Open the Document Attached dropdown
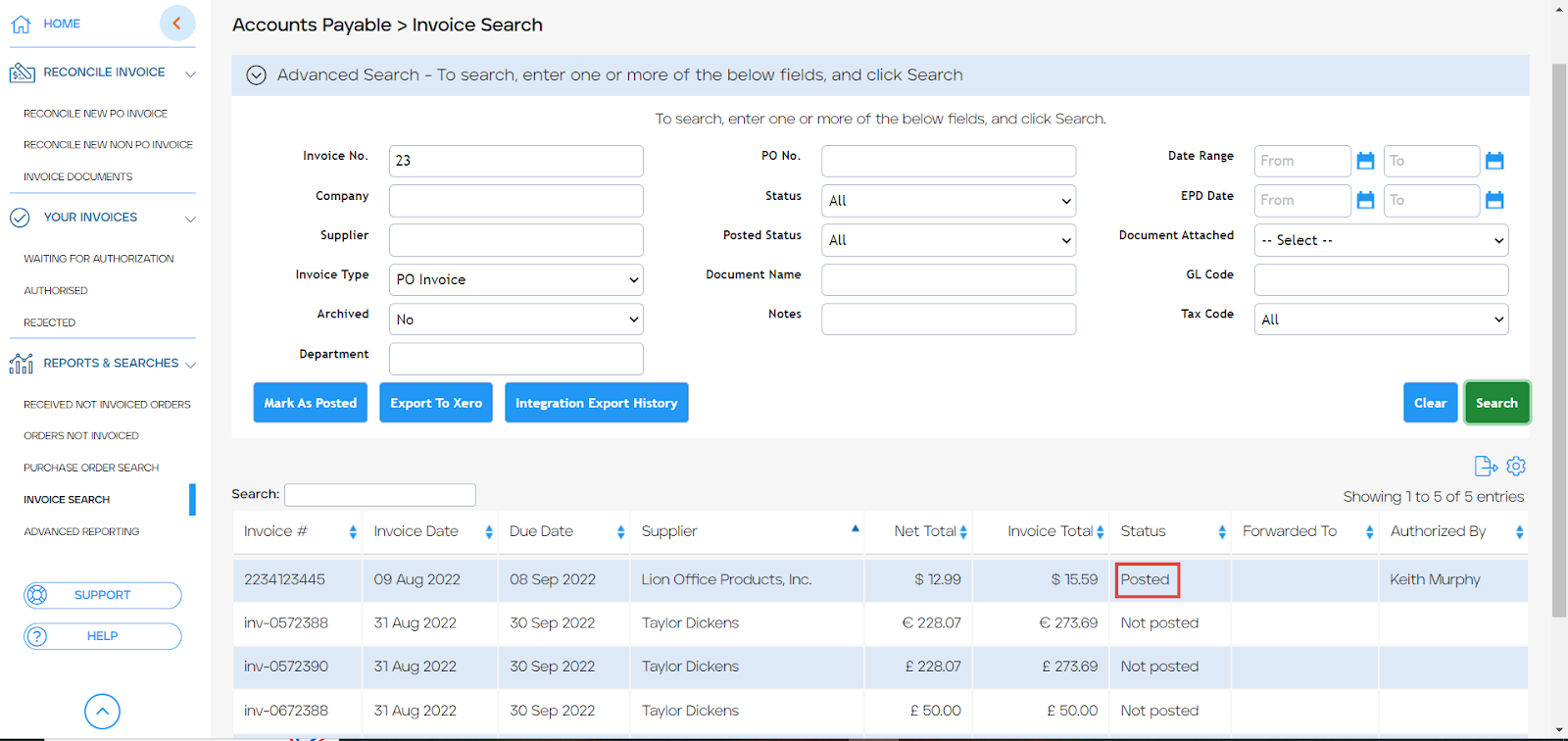 point(1382,240)
